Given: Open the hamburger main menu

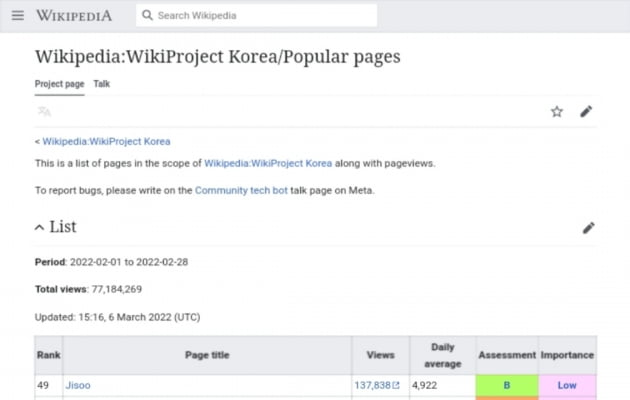Looking at the screenshot, I should click(18, 16).
